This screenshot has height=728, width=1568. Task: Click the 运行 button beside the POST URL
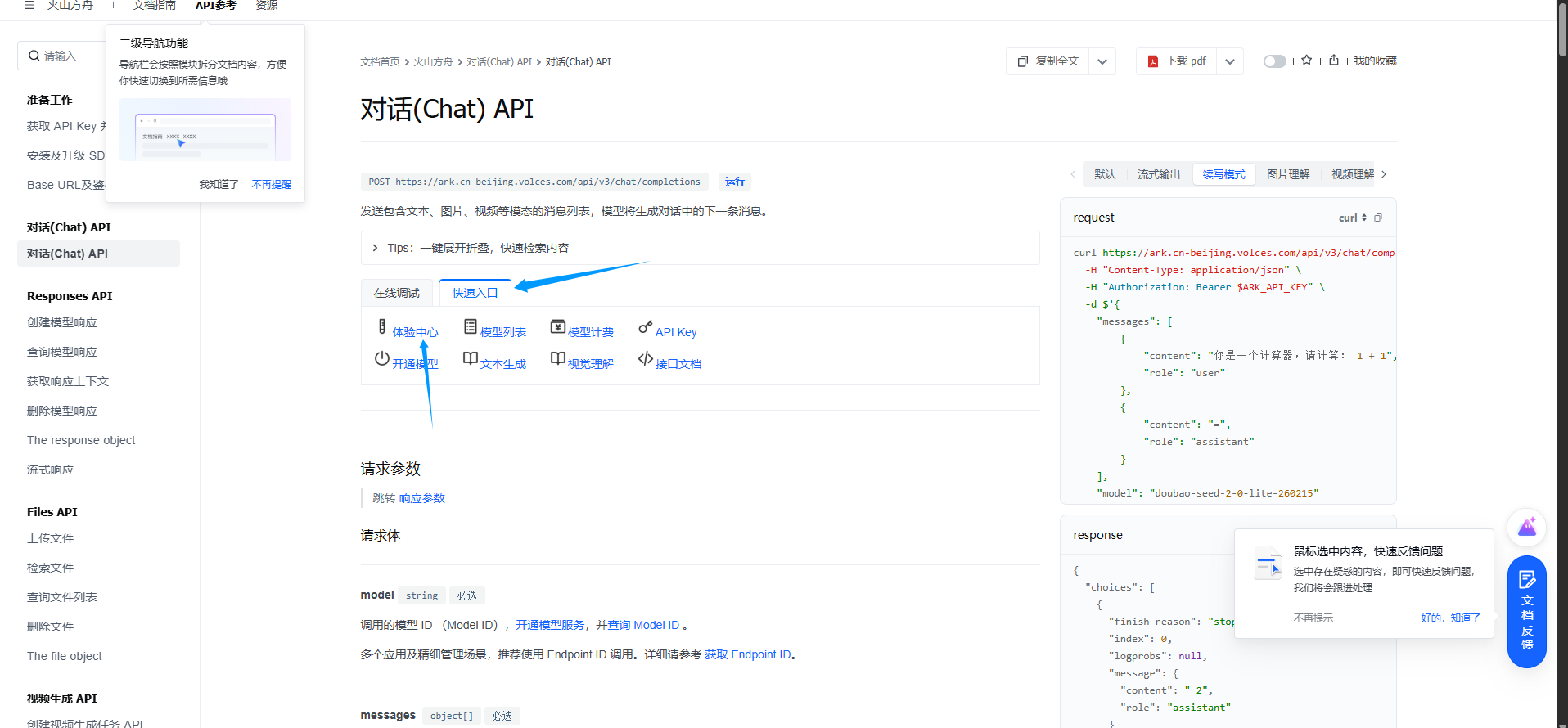coord(735,182)
